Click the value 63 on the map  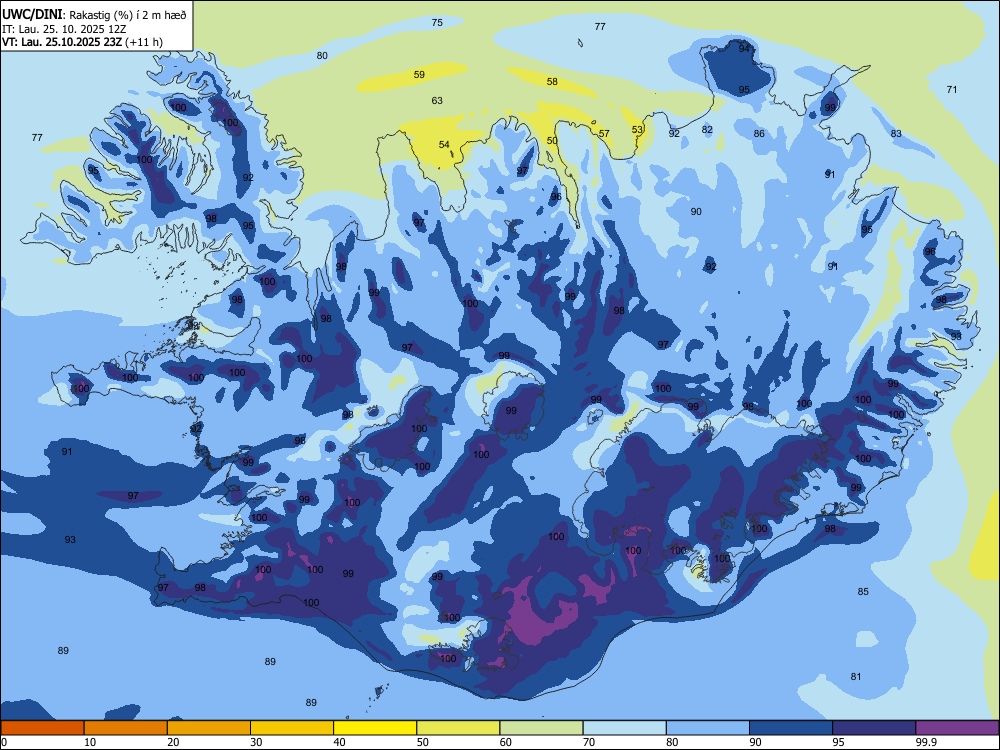pyautogui.click(x=437, y=101)
